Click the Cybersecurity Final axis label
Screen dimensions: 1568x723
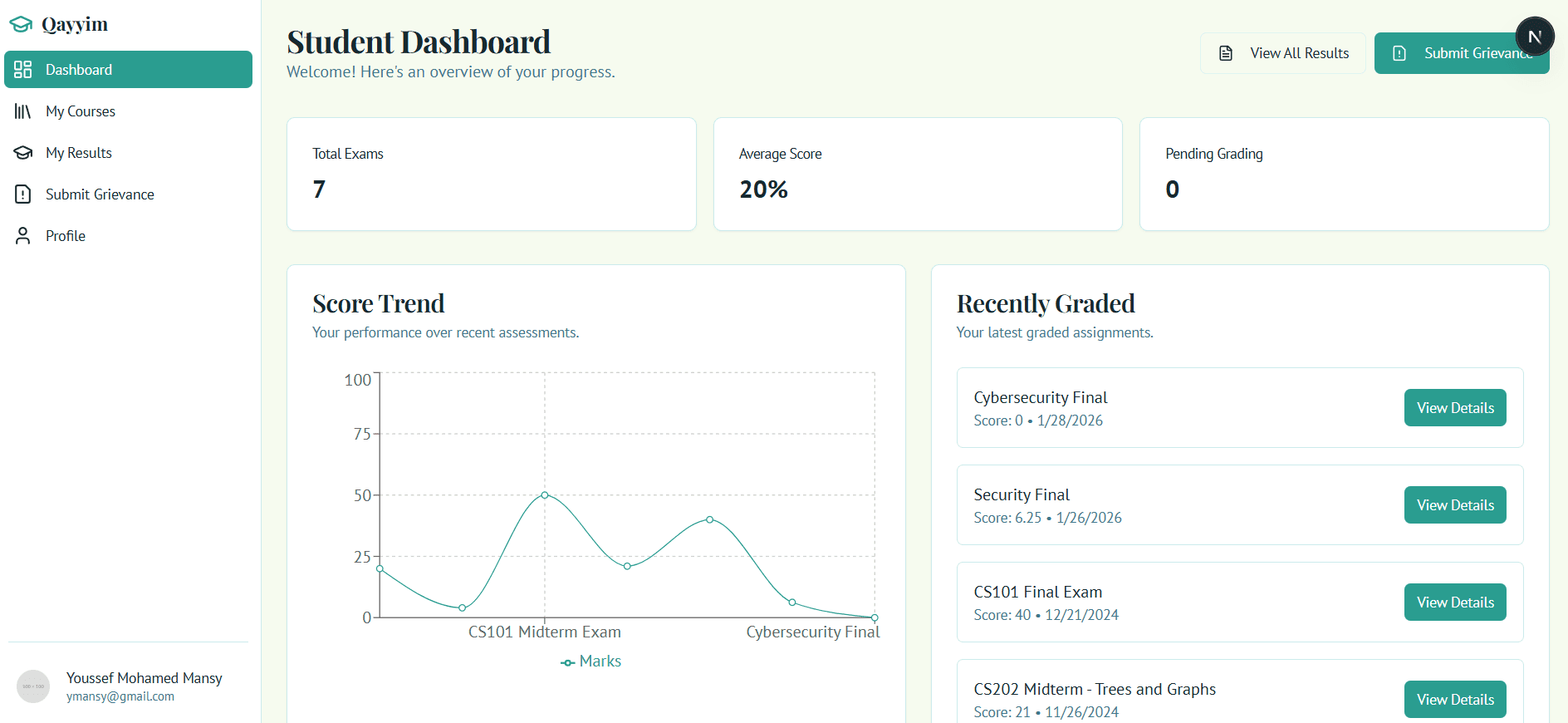coord(813,632)
